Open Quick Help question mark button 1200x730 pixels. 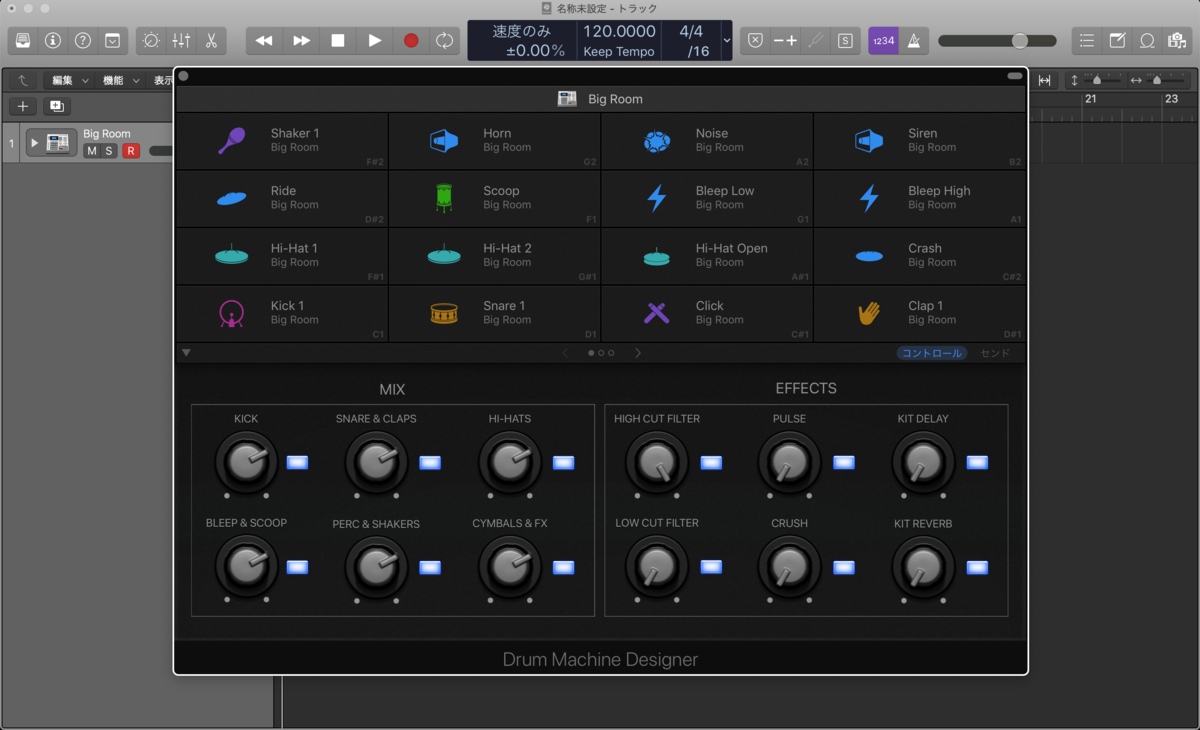tap(83, 41)
